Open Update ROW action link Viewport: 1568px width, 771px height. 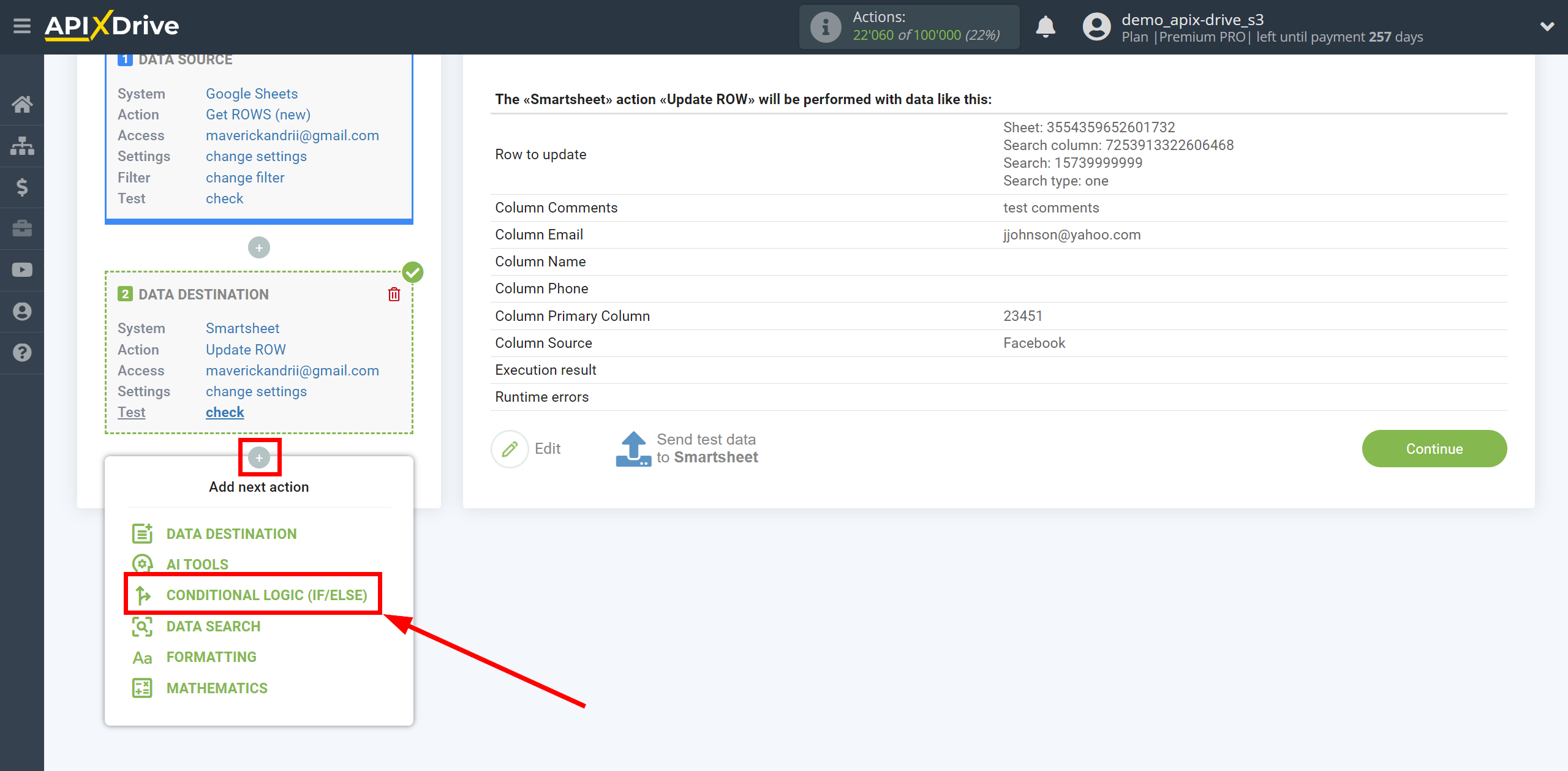246,350
